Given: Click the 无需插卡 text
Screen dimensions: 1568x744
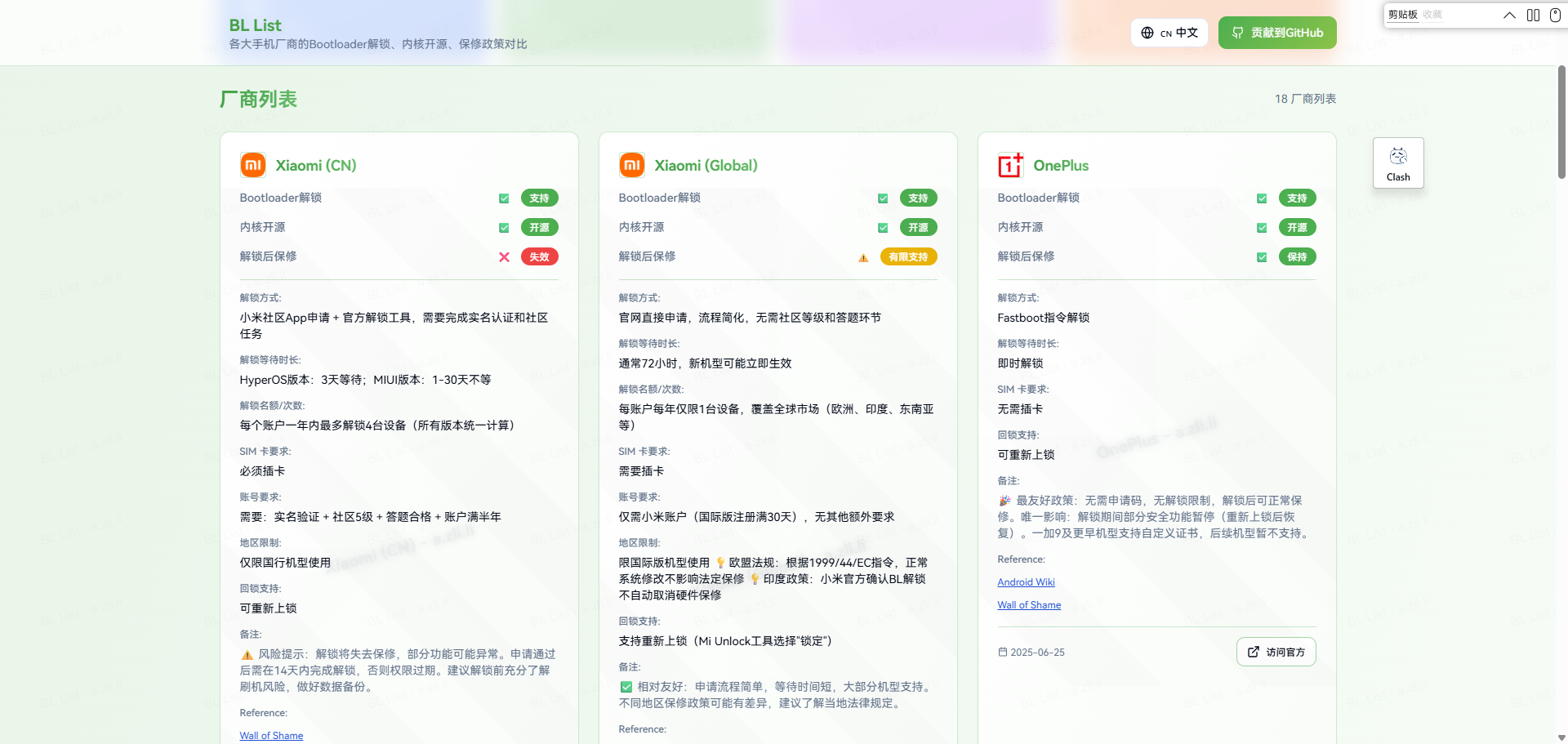Looking at the screenshot, I should point(1020,409).
